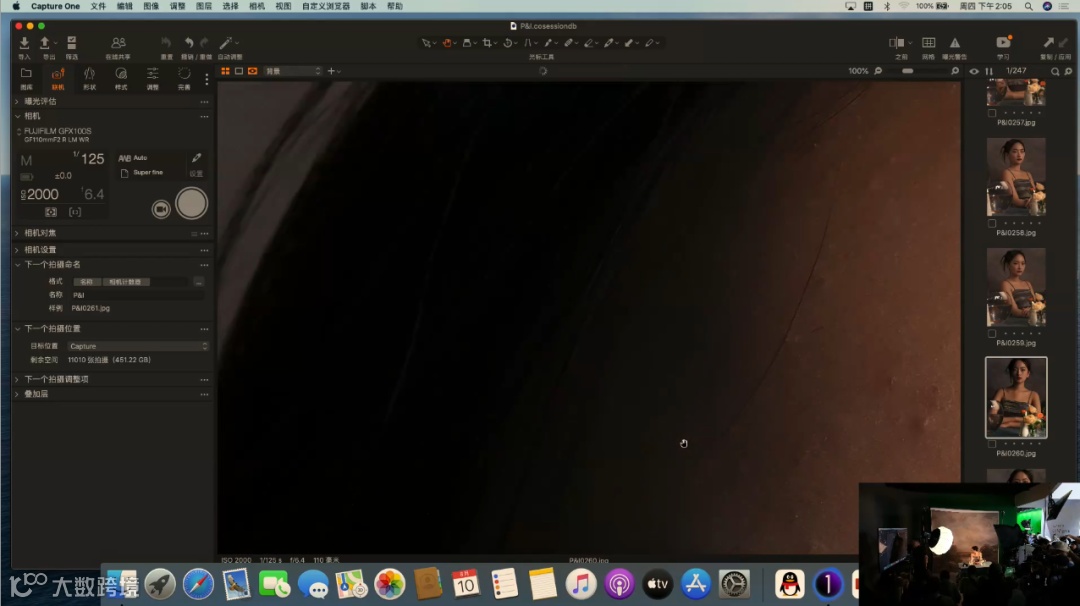Select the Keystone tool in the cursor toolbar
The height and width of the screenshot is (606, 1080).
point(528,43)
